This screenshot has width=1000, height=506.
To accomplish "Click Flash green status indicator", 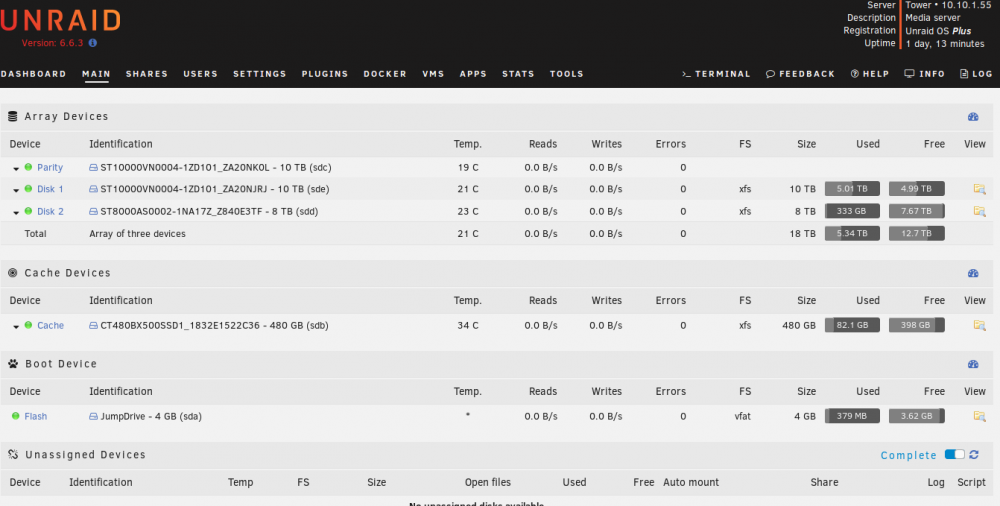I will tap(15, 416).
